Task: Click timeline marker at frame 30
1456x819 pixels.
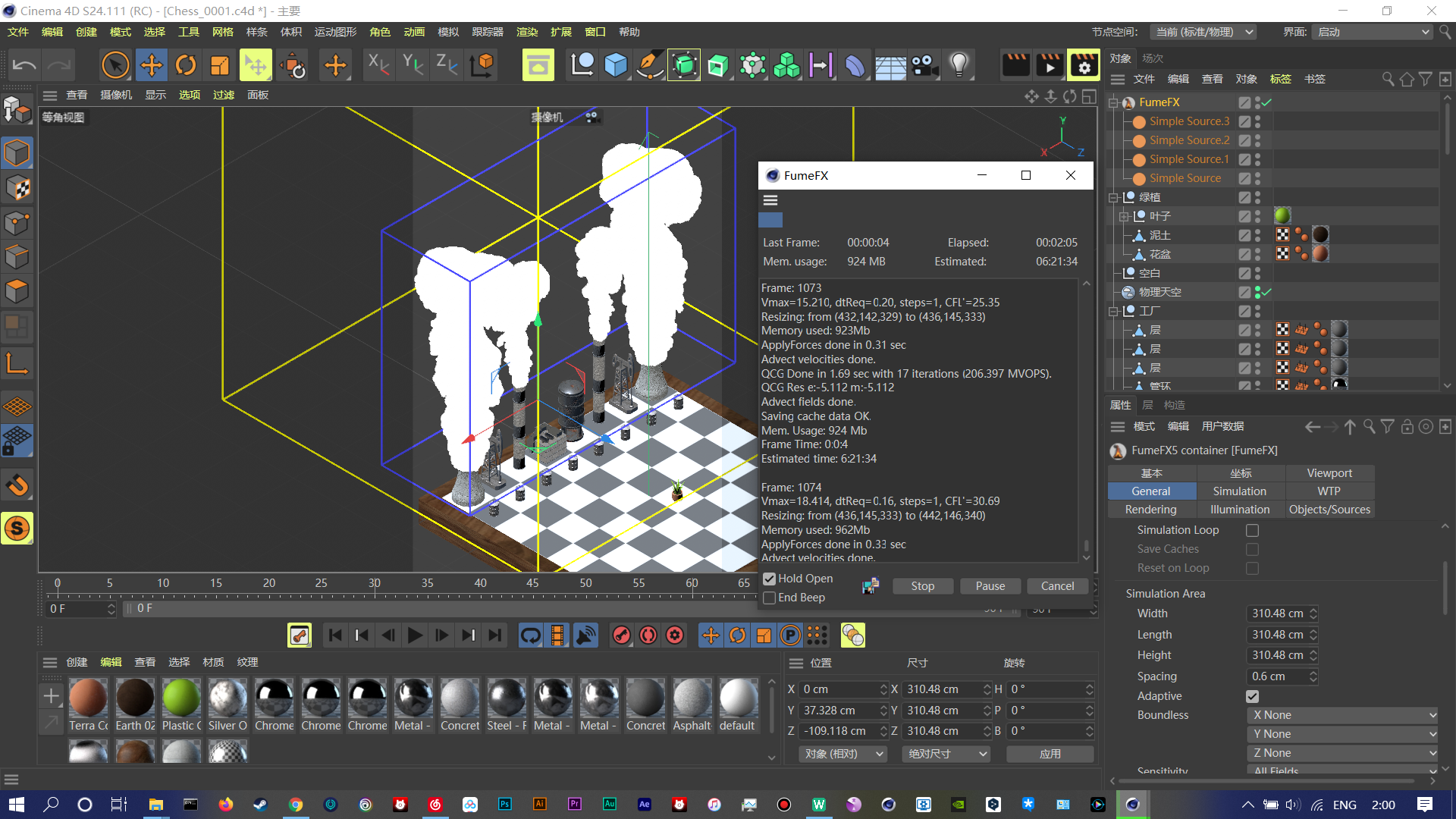Action: pos(375,583)
